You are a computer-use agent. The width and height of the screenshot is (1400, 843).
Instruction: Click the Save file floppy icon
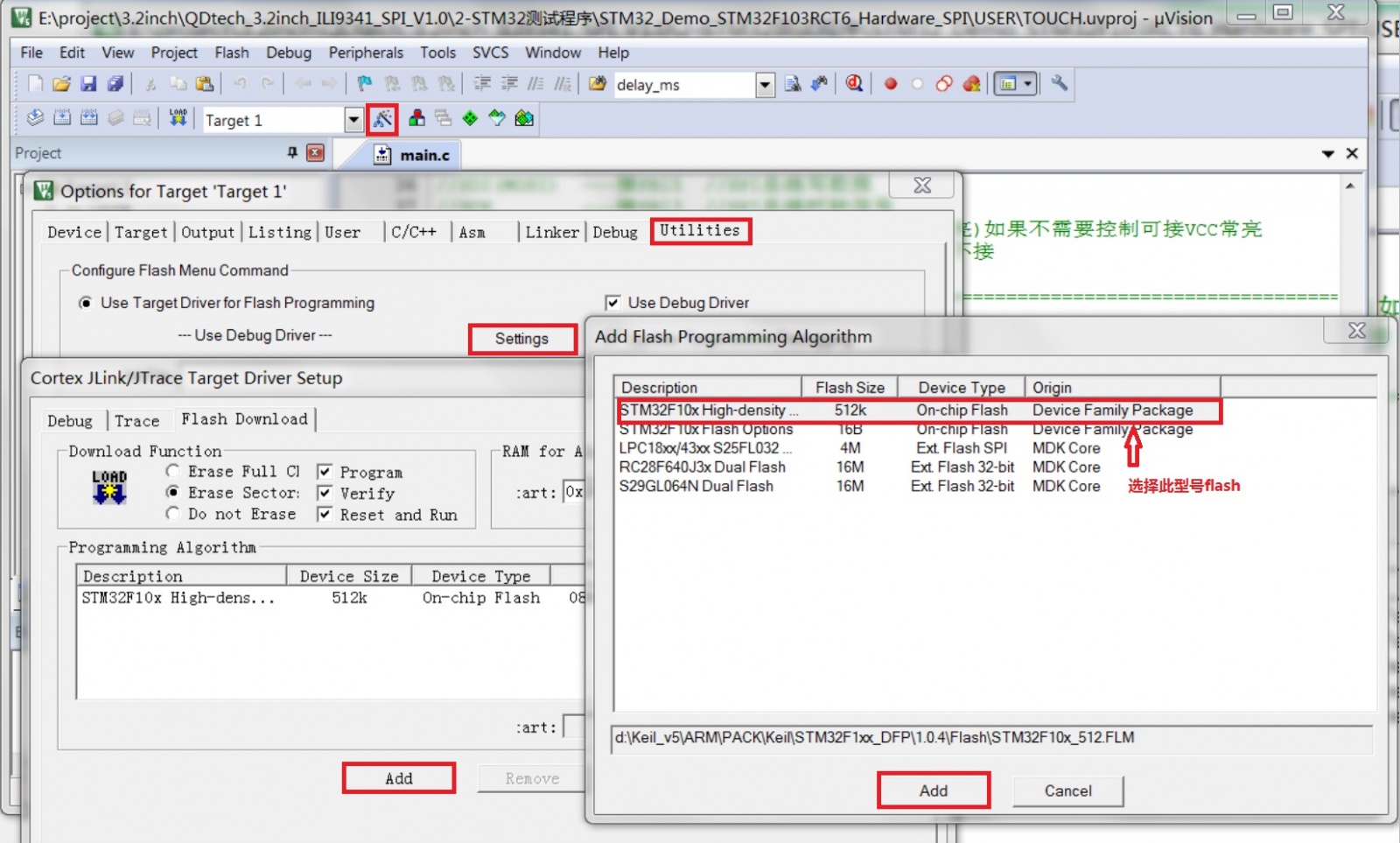pos(88,84)
